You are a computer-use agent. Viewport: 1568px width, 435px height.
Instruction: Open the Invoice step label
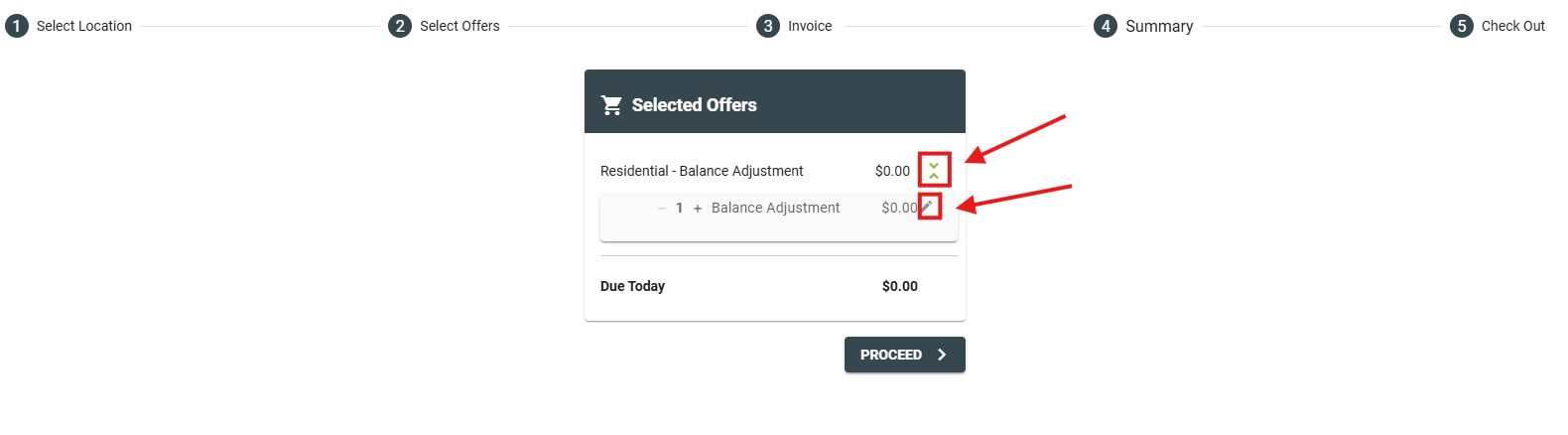point(810,26)
